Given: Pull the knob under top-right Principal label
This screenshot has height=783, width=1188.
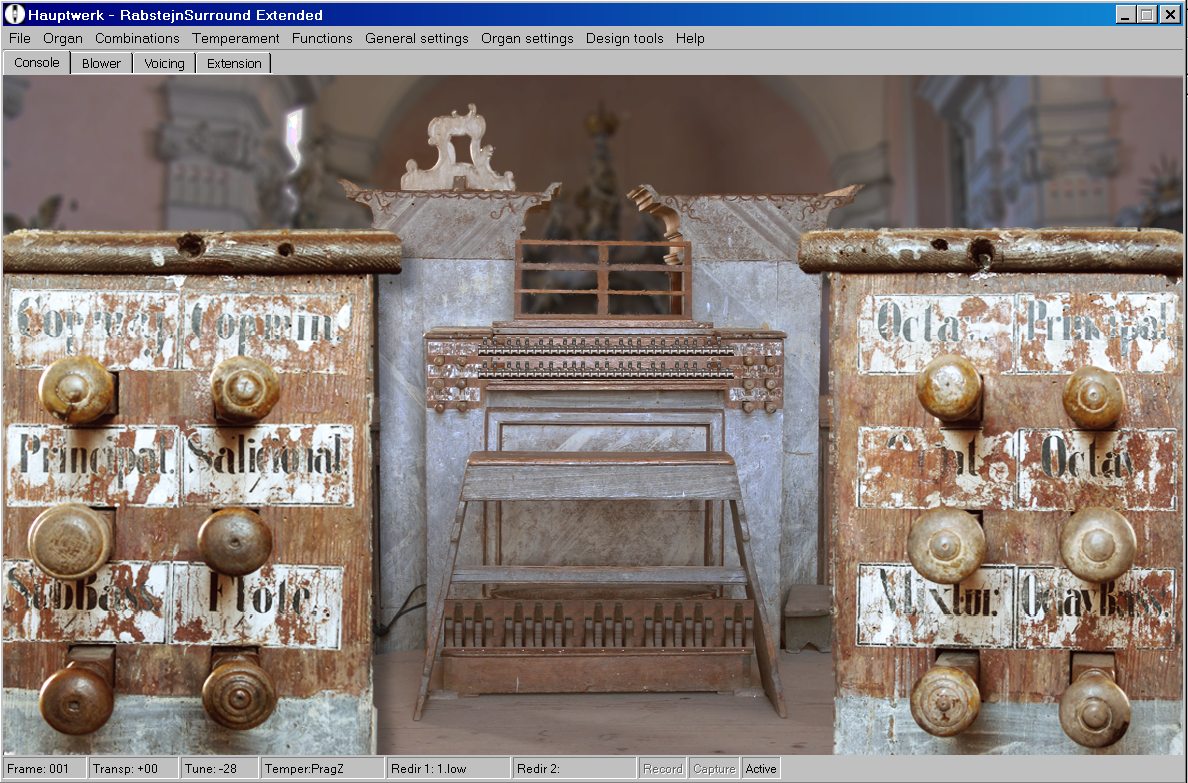Looking at the screenshot, I should [x=1093, y=397].
